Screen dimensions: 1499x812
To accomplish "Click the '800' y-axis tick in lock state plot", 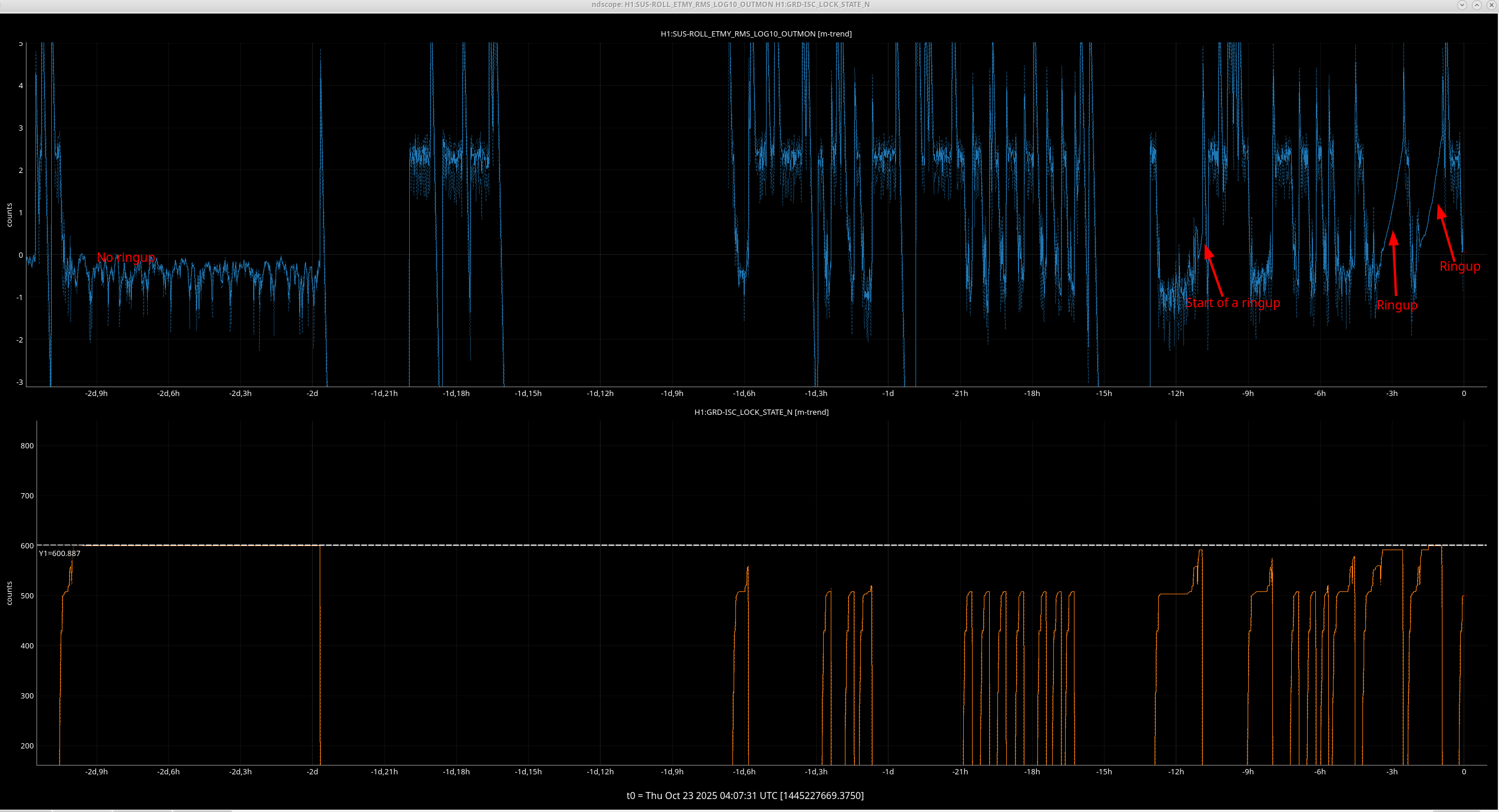I will coord(27,445).
